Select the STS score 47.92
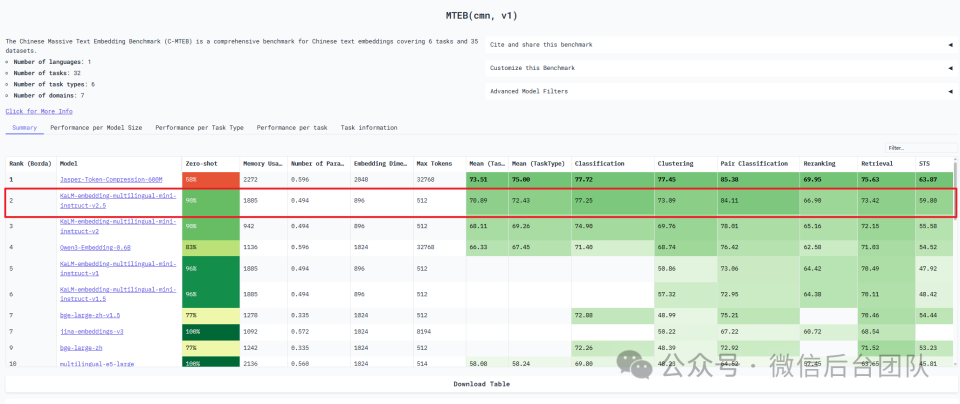Viewport: 960px width, 404px height. click(934, 269)
